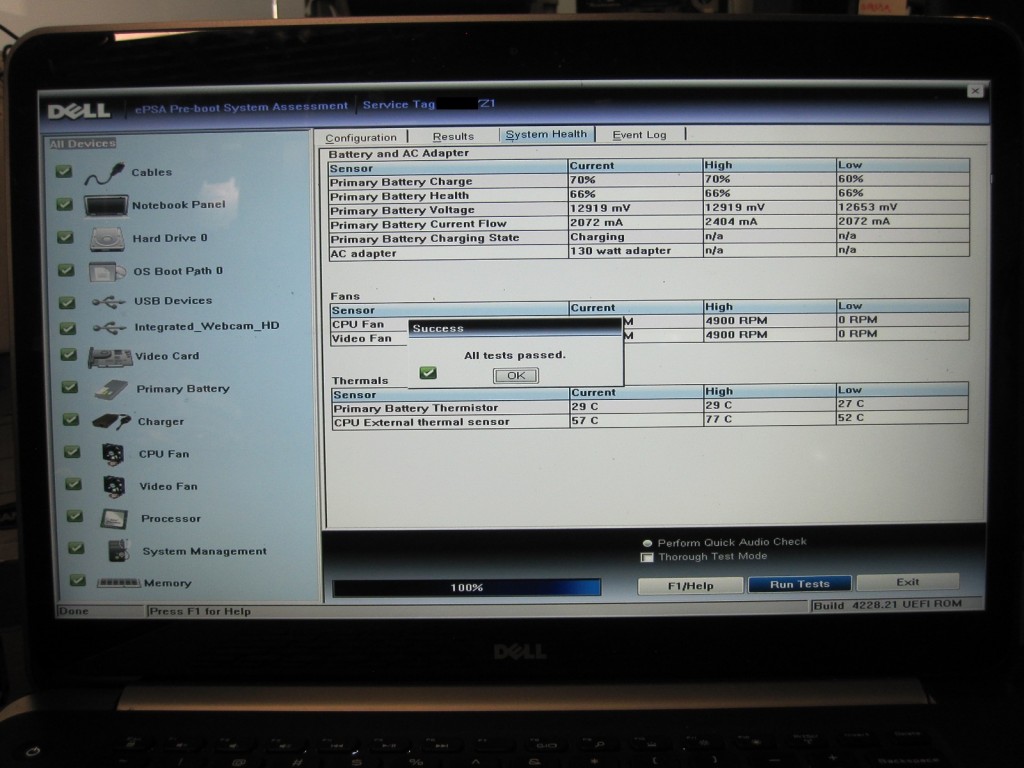The height and width of the screenshot is (768, 1024).
Task: Click OK in the Success dialog
Action: [516, 376]
